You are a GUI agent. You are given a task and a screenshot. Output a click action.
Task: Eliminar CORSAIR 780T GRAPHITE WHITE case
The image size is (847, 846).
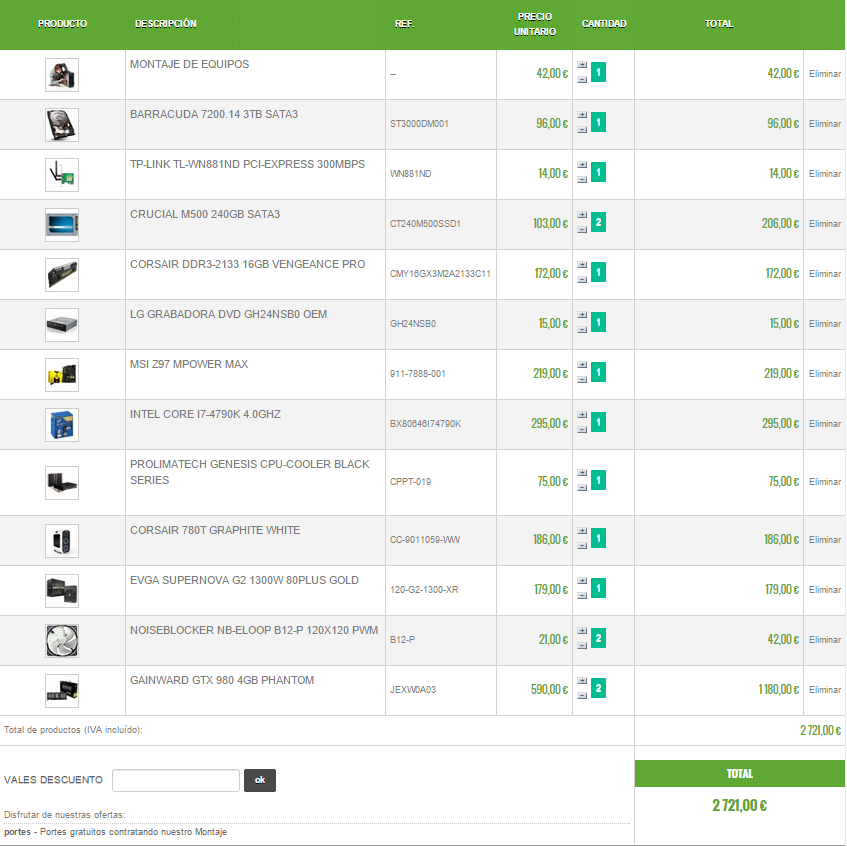tap(824, 540)
